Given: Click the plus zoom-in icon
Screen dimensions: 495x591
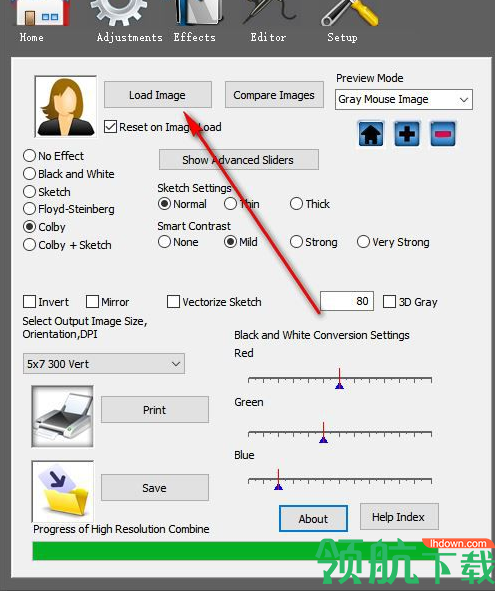Looking at the screenshot, I should (x=407, y=134).
